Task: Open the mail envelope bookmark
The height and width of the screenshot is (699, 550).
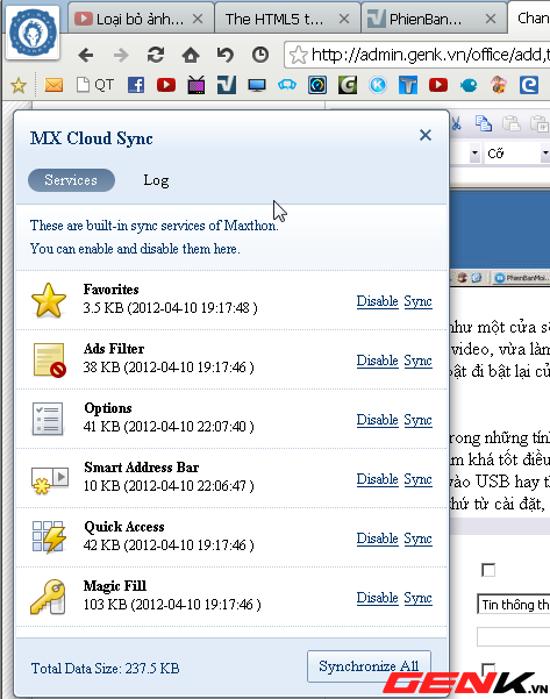Action: [x=54, y=85]
